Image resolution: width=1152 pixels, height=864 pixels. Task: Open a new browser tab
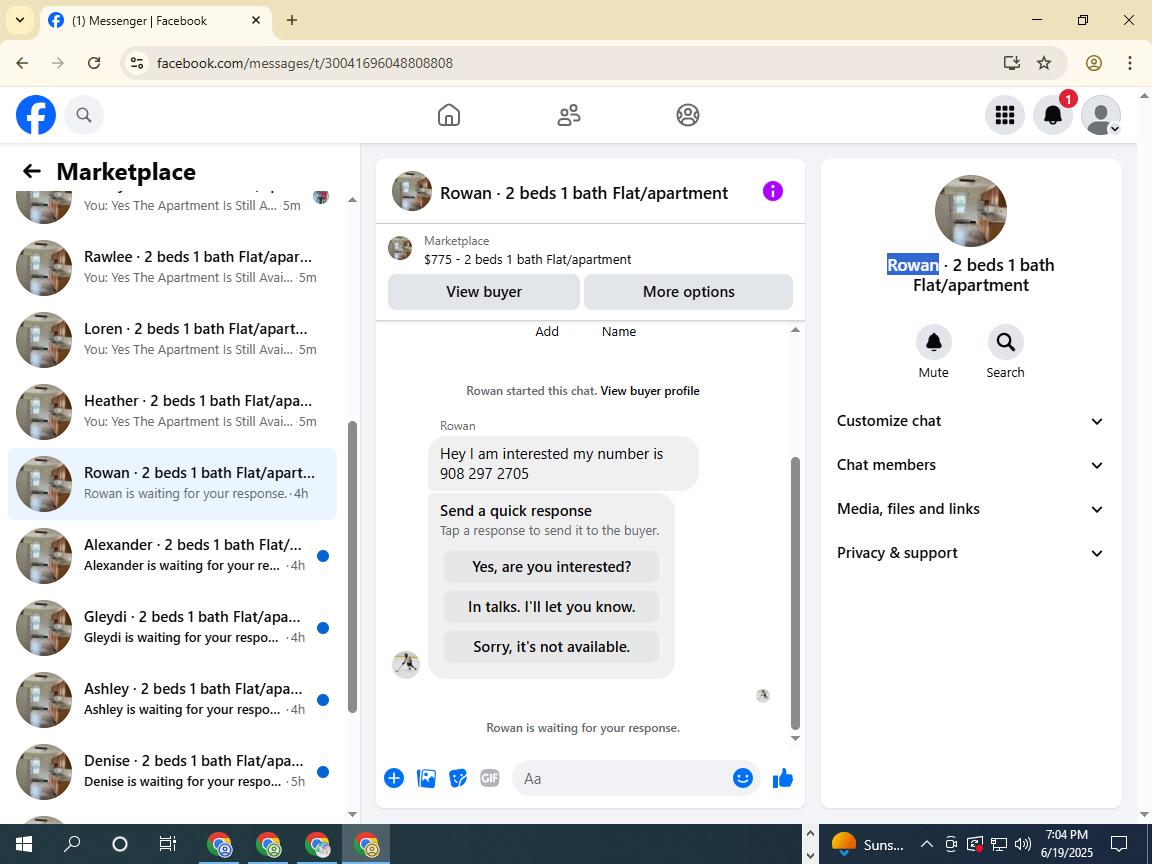click(292, 21)
